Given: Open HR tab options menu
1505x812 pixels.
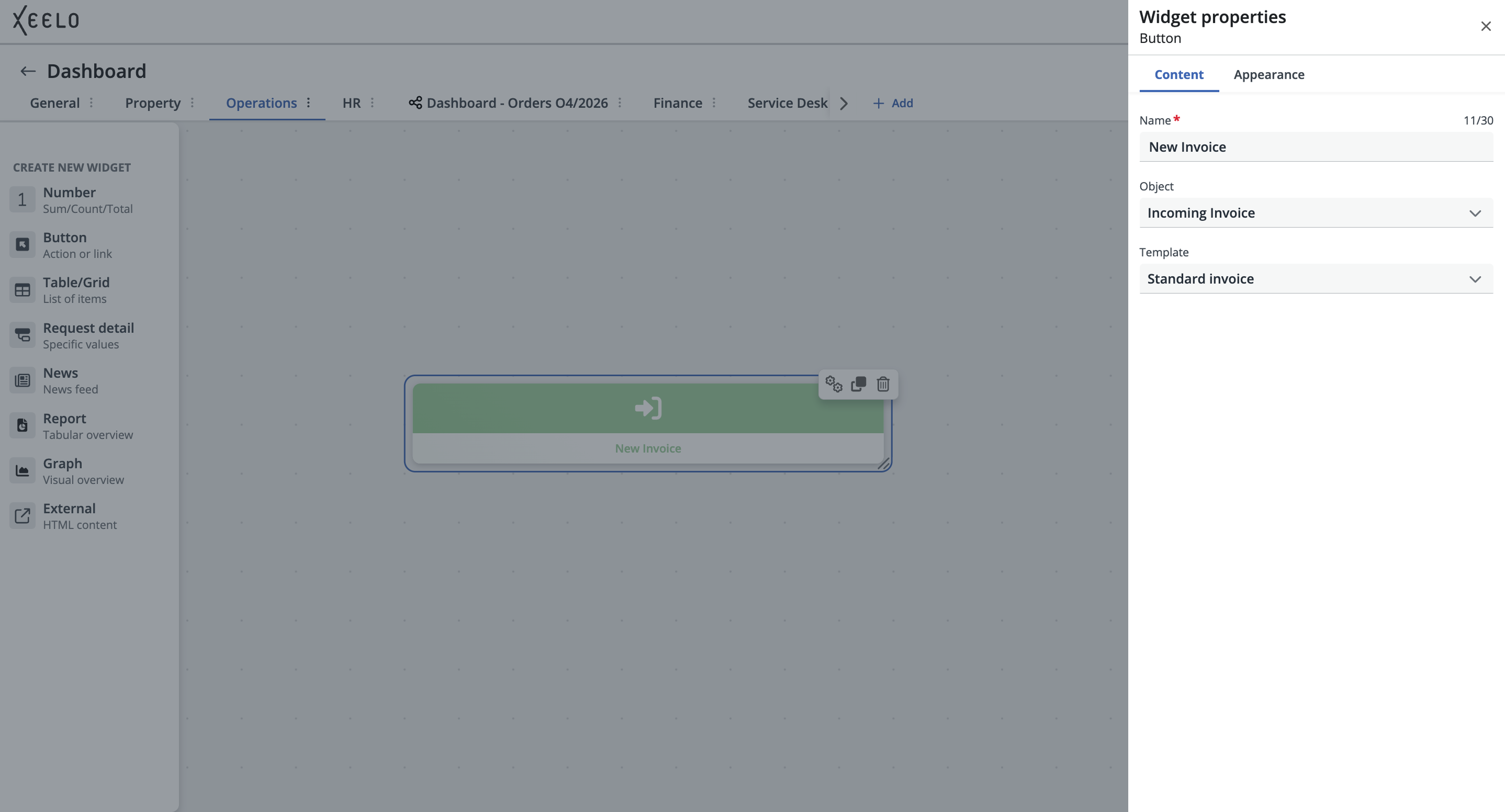Looking at the screenshot, I should (x=372, y=103).
